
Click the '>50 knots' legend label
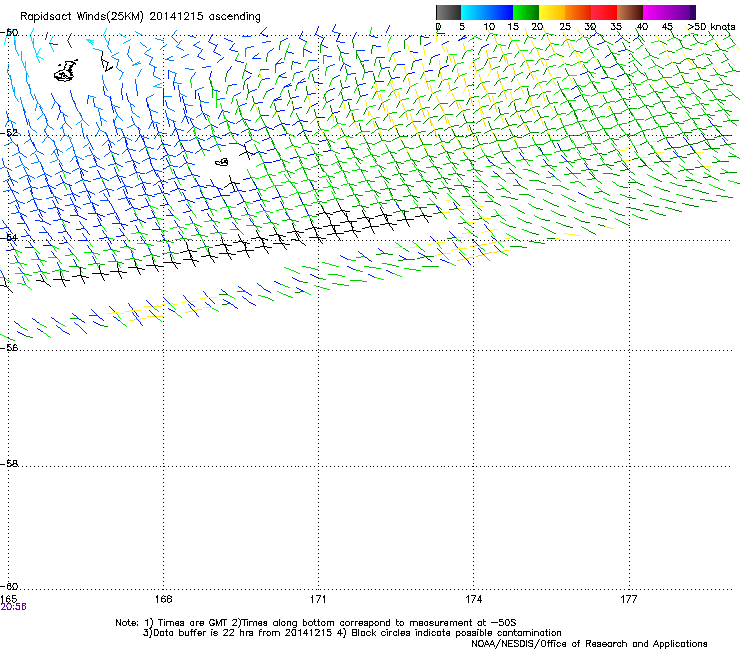click(x=711, y=27)
